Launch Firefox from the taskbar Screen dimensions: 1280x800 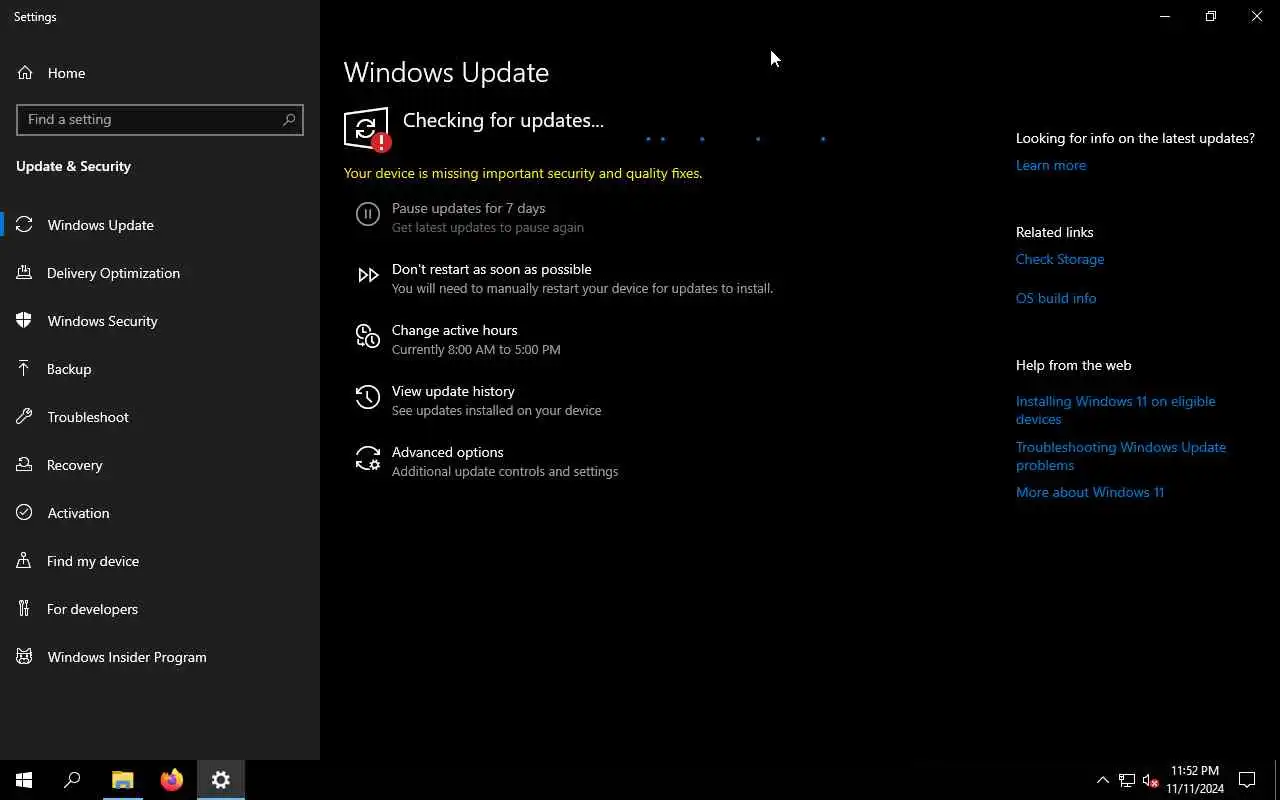[x=172, y=780]
